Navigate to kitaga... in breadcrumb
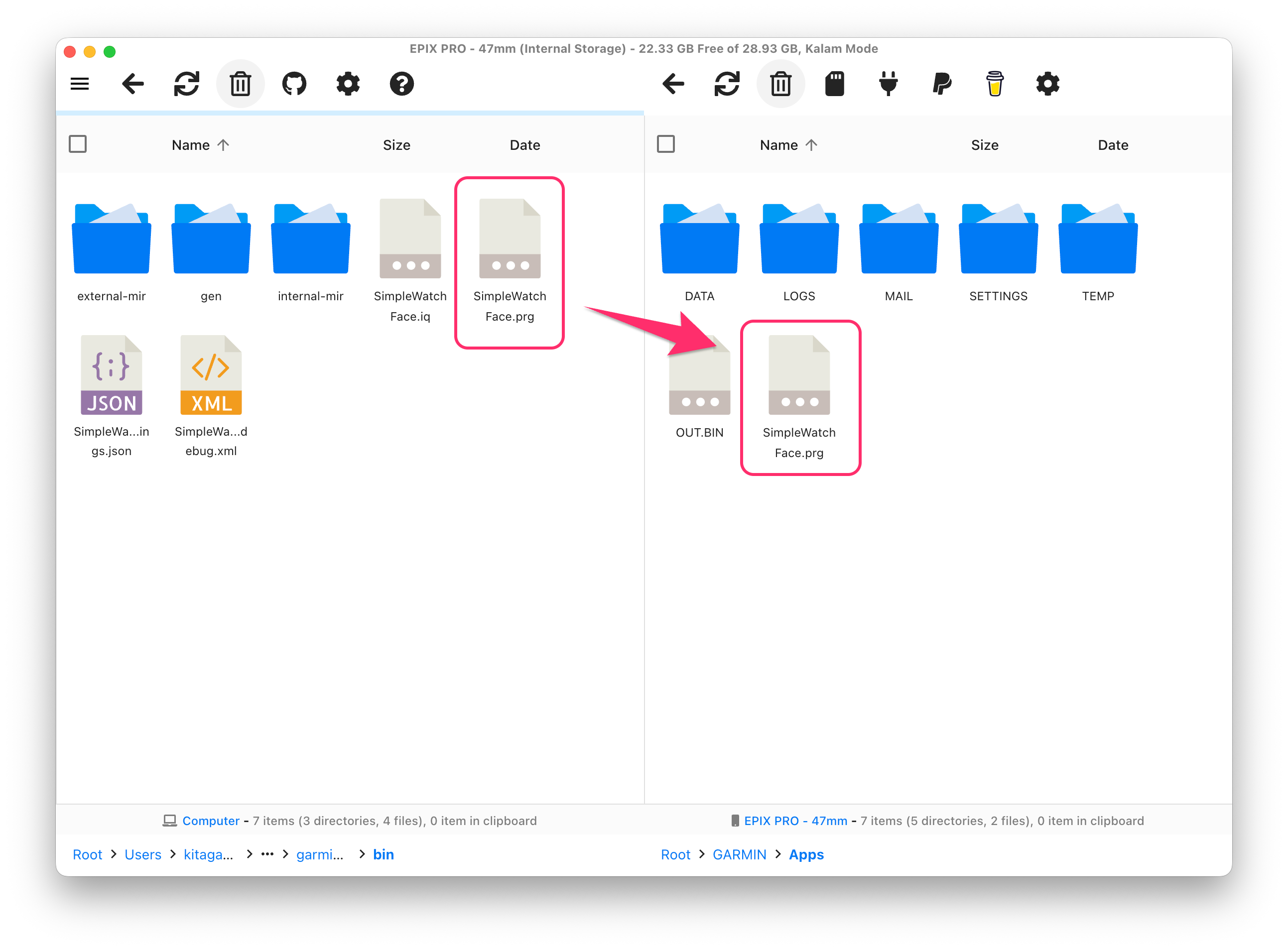Screen dimensions: 1288x950 coord(208,854)
